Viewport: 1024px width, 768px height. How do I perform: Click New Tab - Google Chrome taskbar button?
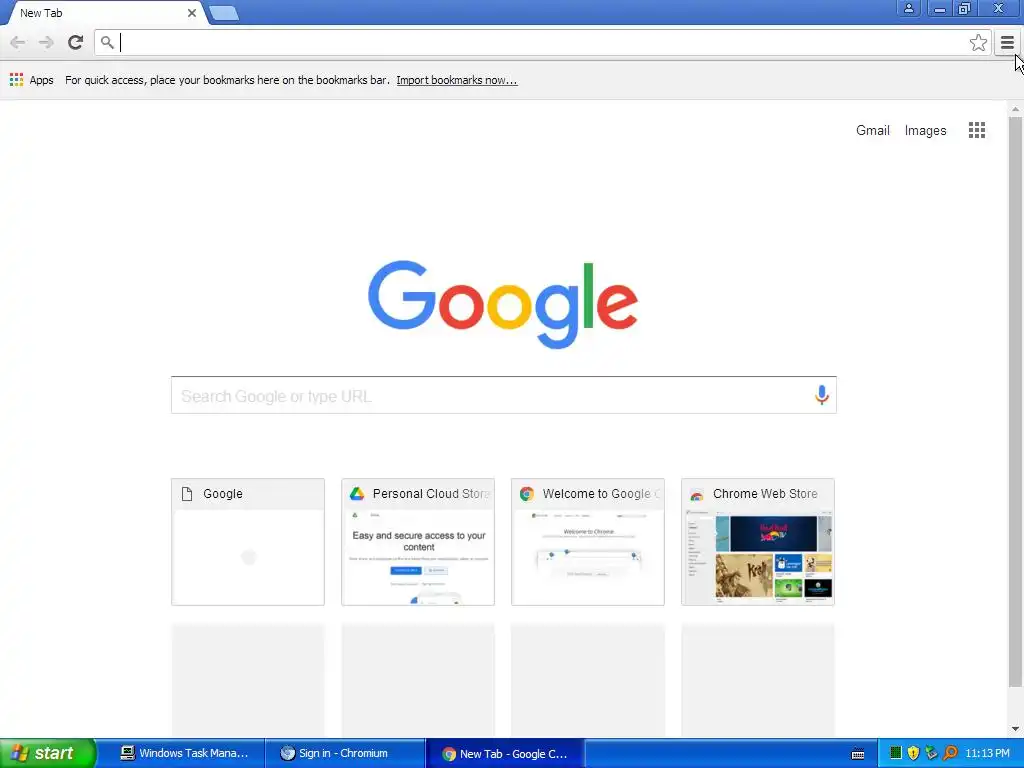(505, 754)
